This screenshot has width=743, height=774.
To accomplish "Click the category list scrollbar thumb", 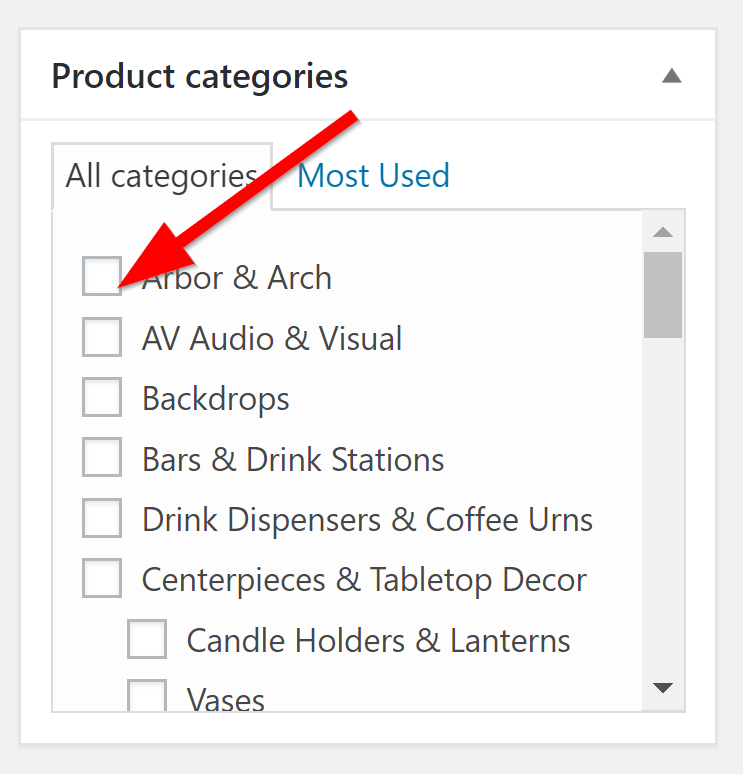I will coord(662,294).
